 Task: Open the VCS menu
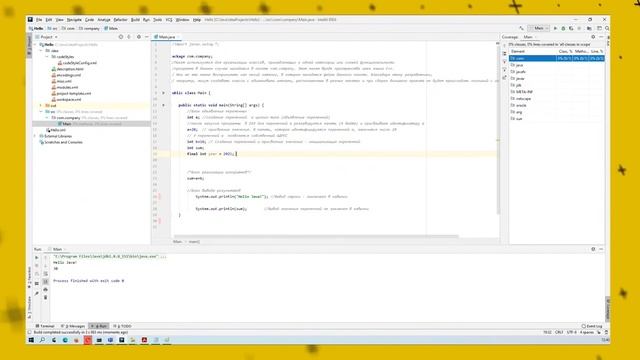[169, 20]
